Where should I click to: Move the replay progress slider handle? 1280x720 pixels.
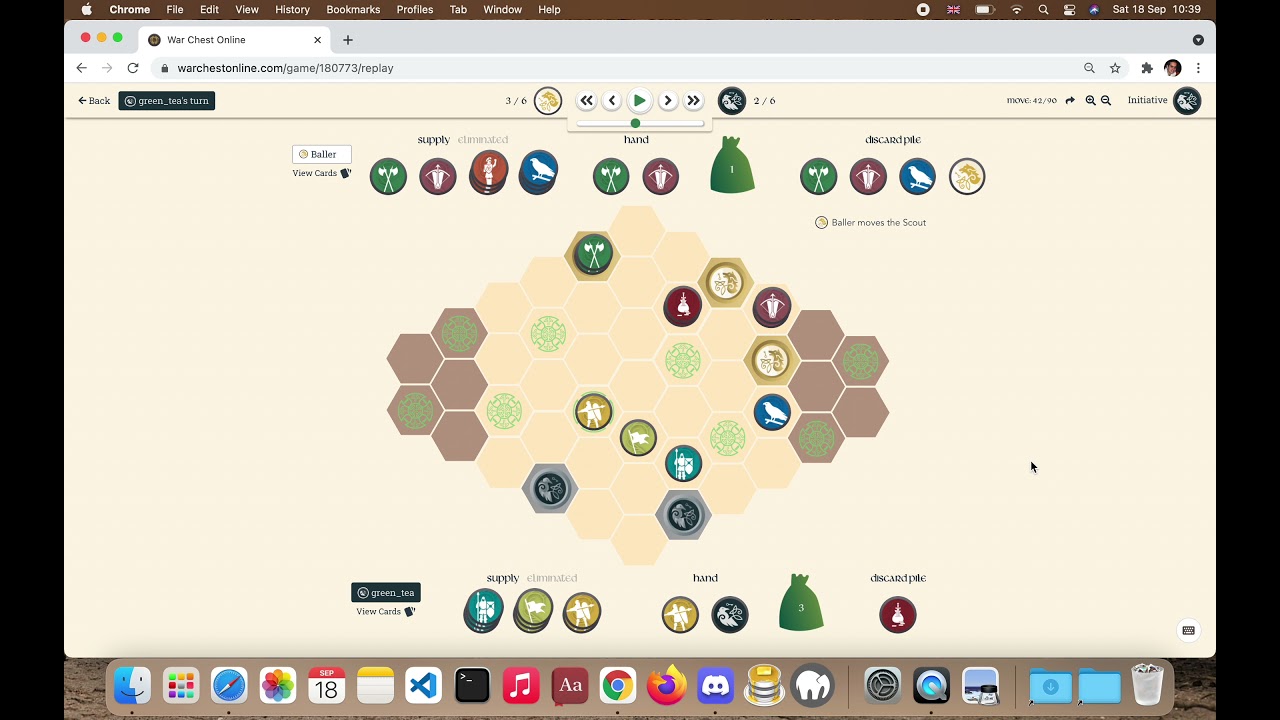[x=635, y=123]
